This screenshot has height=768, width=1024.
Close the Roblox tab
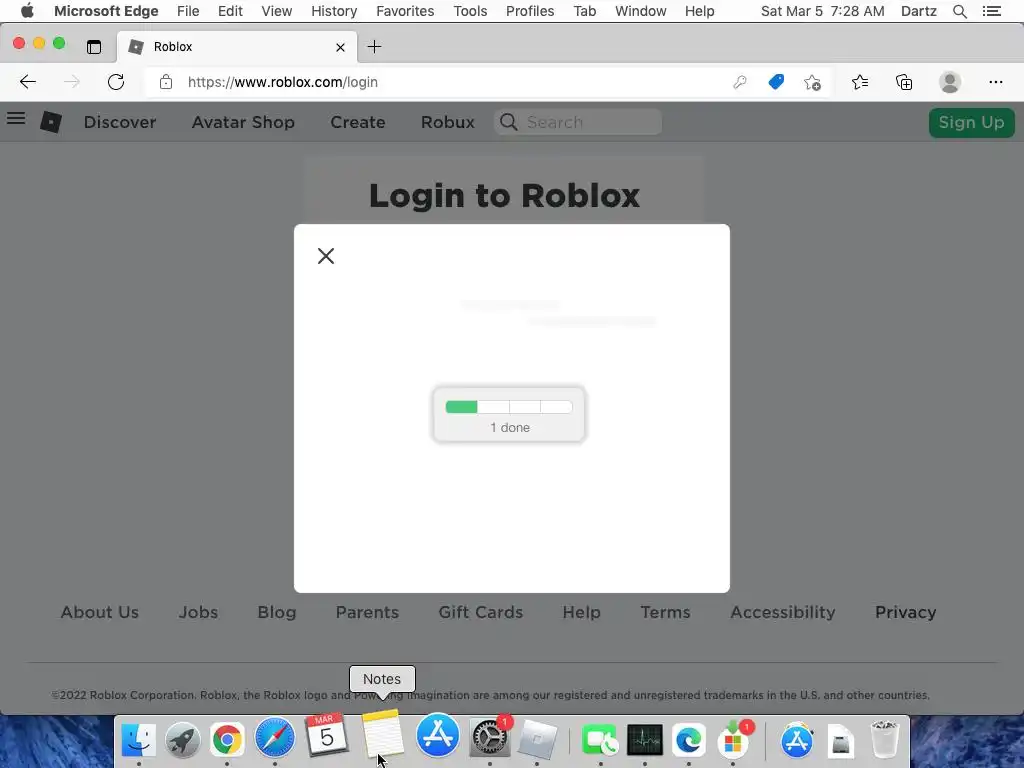[x=340, y=47]
